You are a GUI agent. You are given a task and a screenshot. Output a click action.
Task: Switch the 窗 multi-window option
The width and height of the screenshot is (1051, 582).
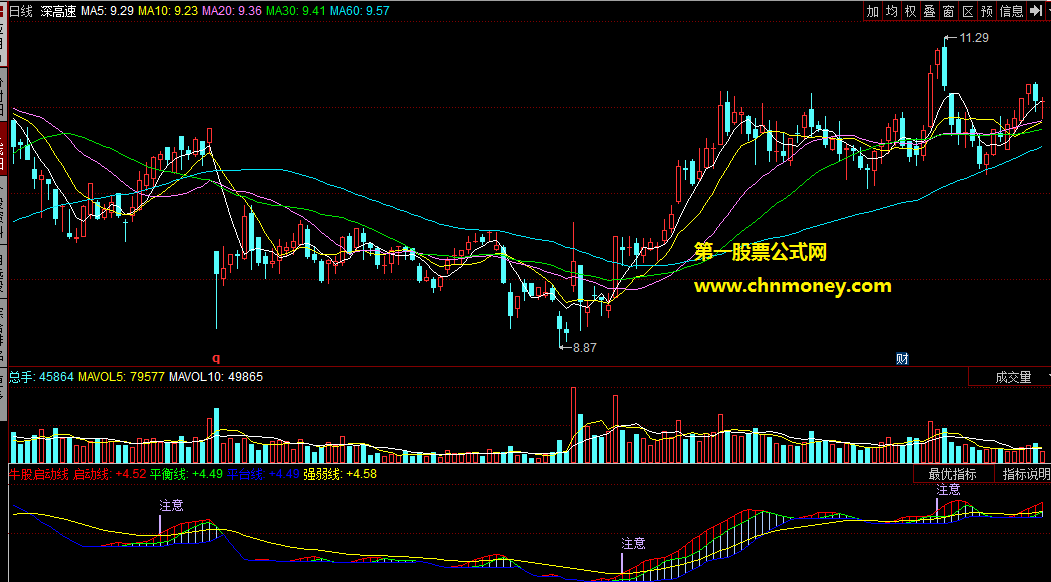coord(948,11)
